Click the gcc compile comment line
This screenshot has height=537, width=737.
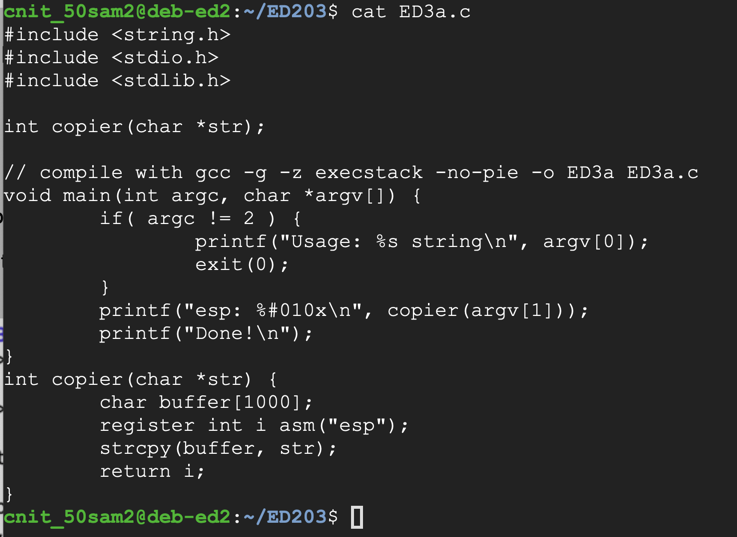(351, 173)
